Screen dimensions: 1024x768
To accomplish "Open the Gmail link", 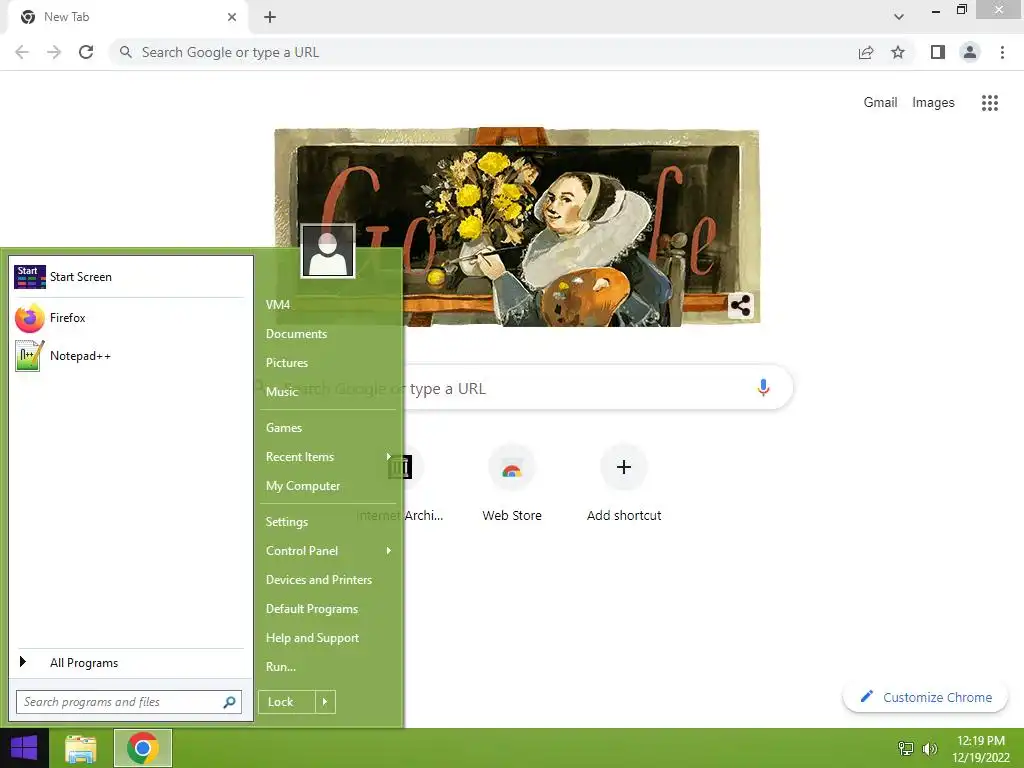I will pos(880,103).
